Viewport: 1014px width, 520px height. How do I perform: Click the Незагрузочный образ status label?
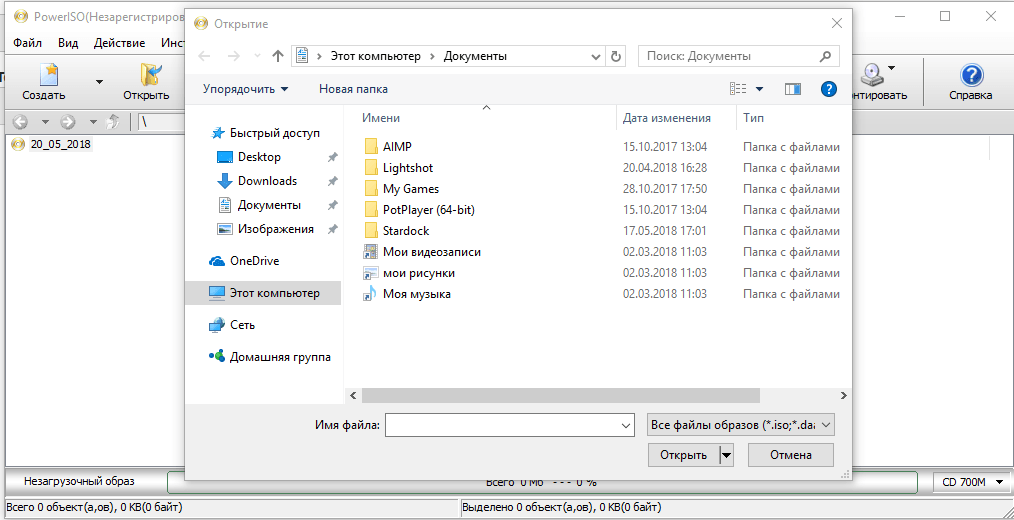click(79, 481)
